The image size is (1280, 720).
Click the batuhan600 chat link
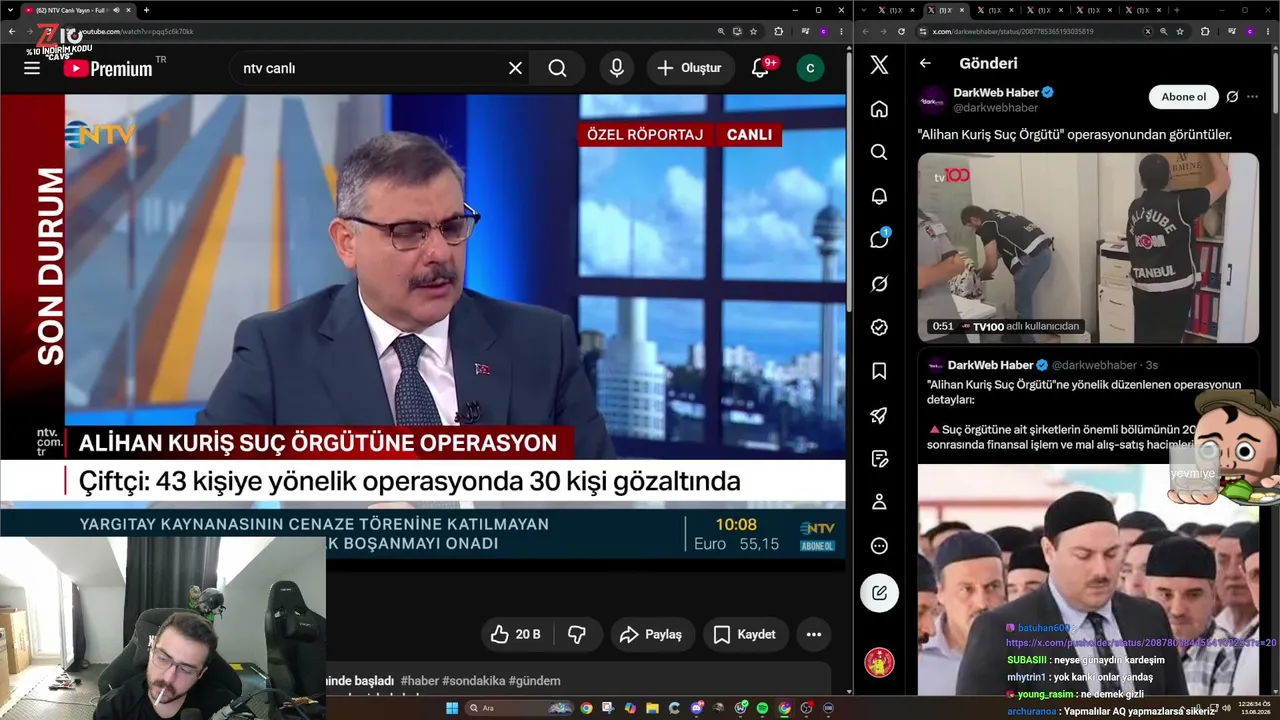coord(1141,643)
